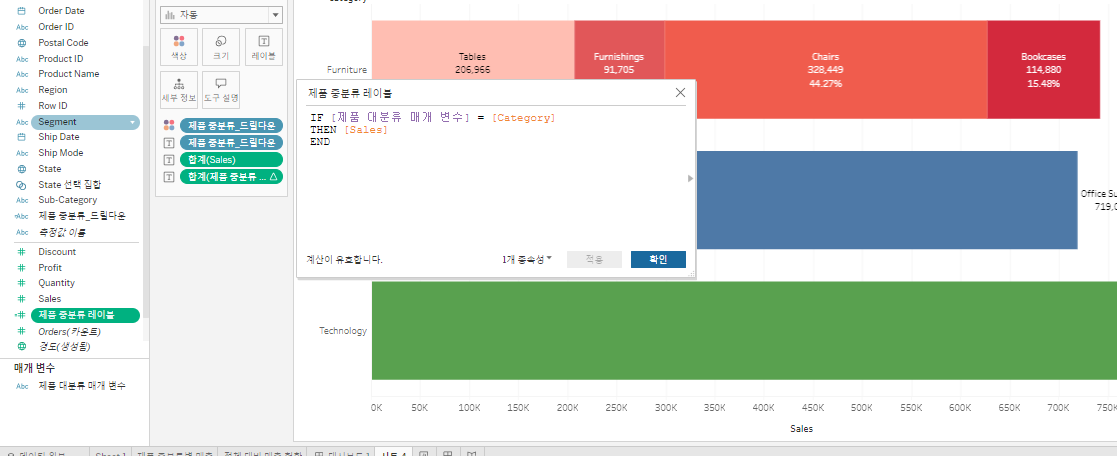Image resolution: width=1117 pixels, height=456 pixels.
Task: Select the Segment field pill
Action: point(85,123)
